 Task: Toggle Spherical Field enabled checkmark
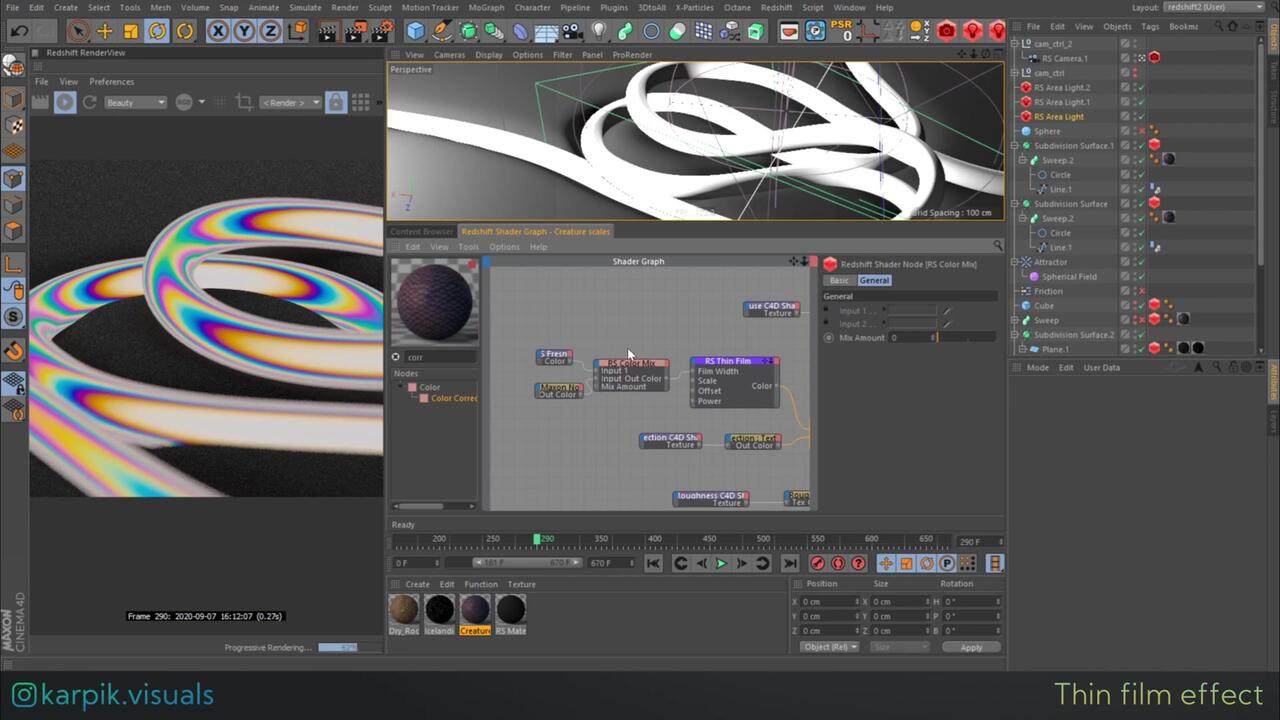1141,277
